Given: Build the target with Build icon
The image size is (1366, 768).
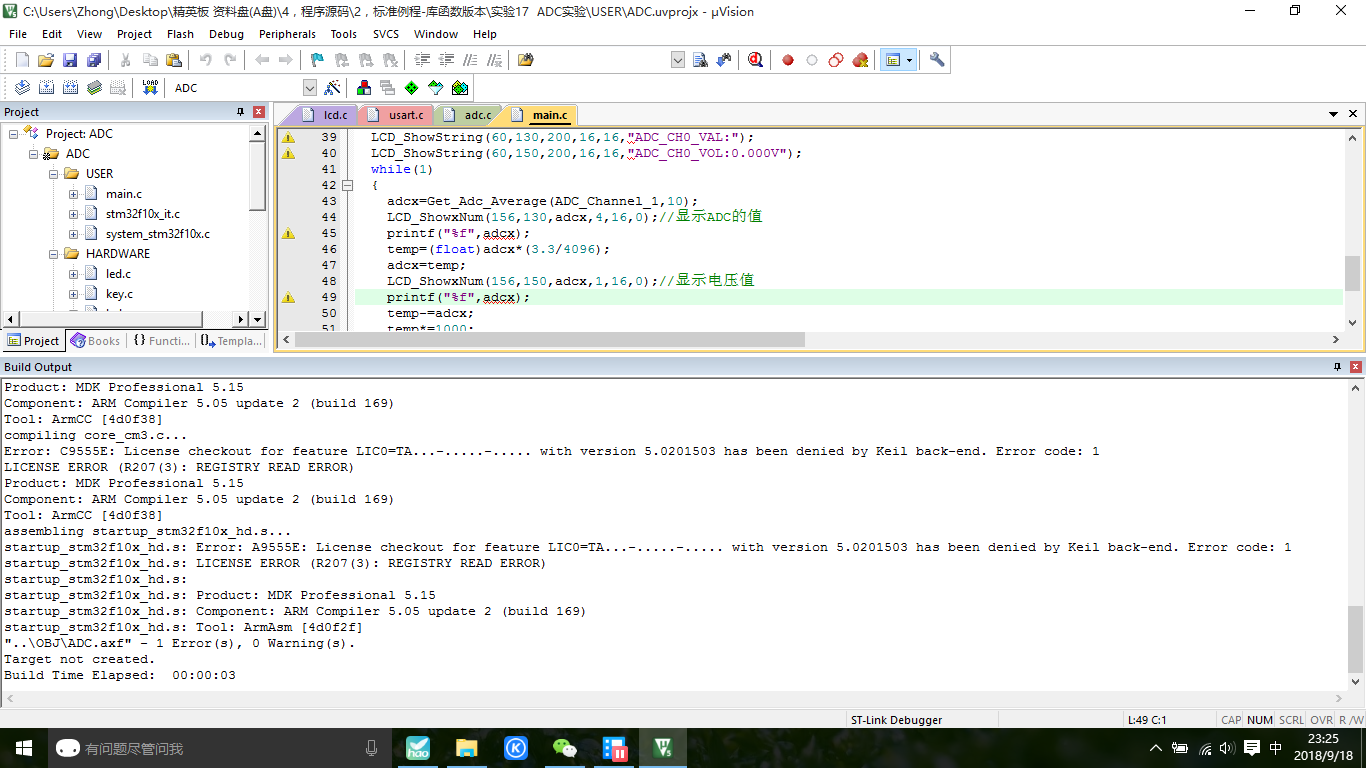Looking at the screenshot, I should point(46,88).
